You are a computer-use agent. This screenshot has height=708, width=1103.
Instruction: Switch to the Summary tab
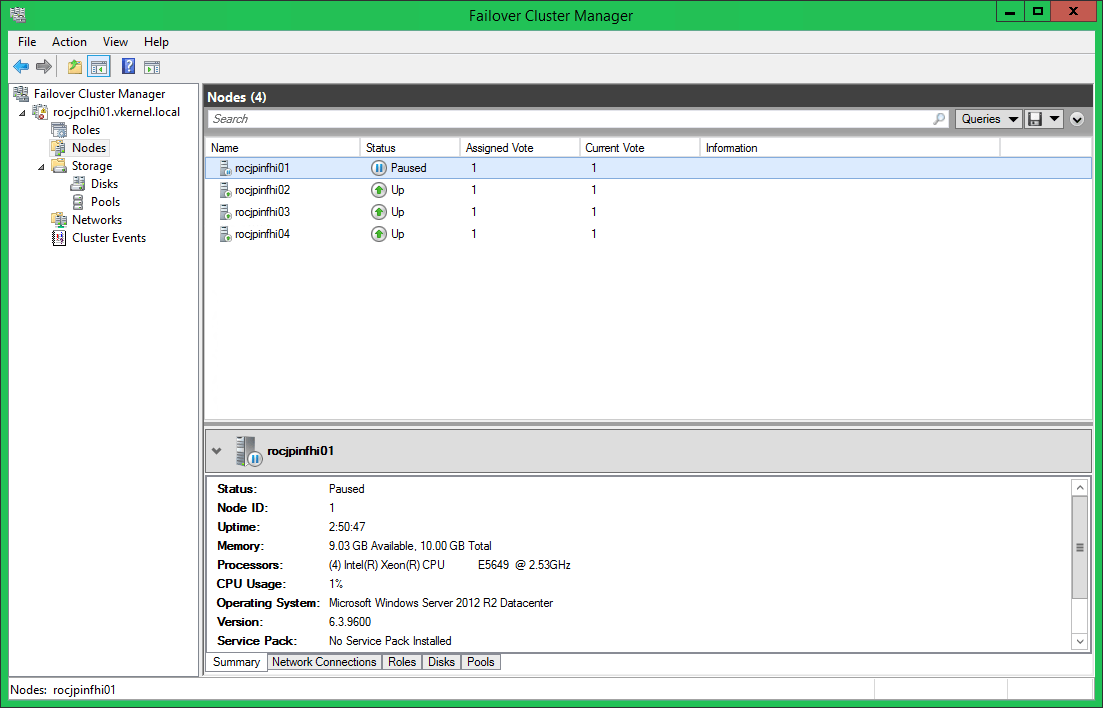(236, 662)
